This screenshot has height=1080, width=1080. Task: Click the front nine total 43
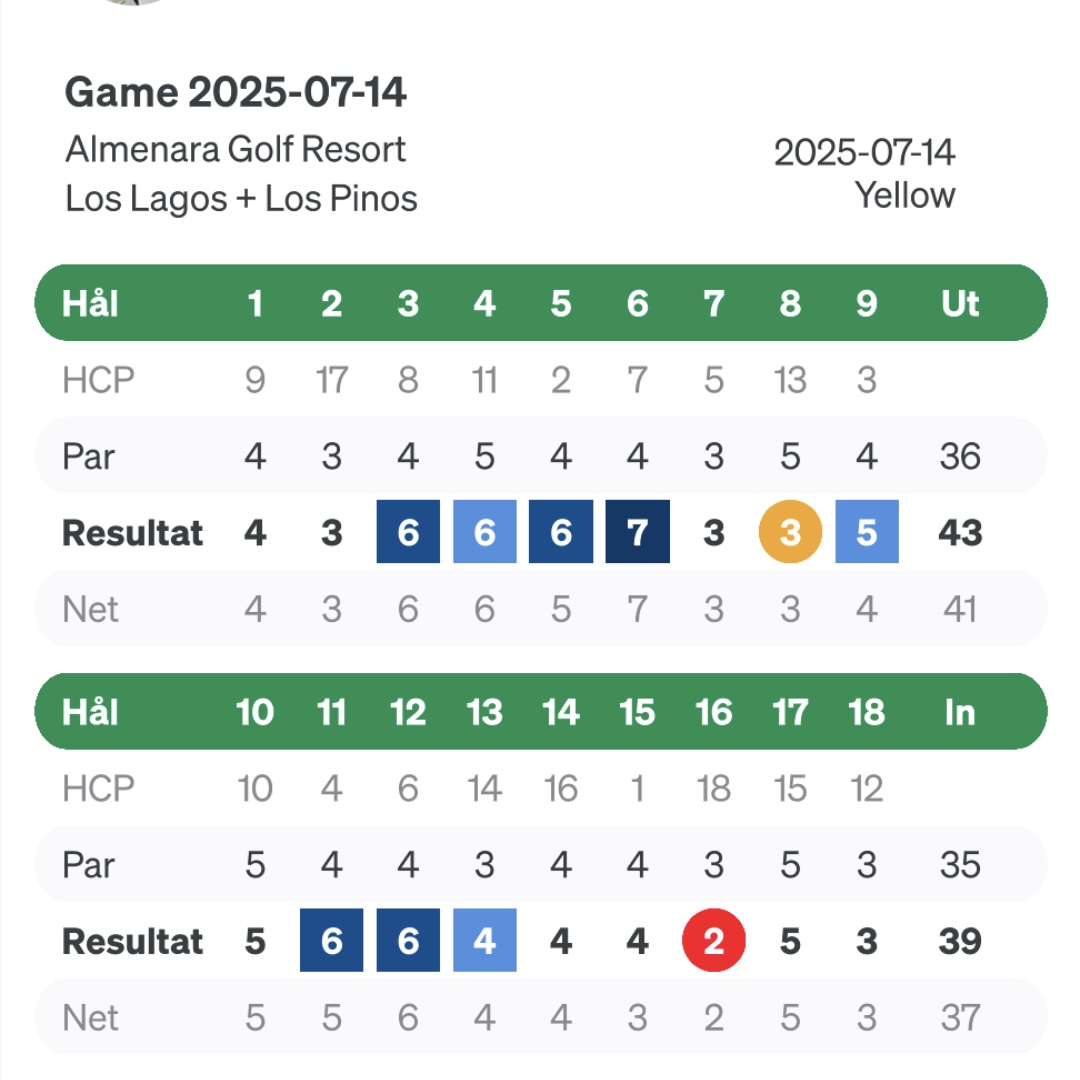(x=960, y=532)
